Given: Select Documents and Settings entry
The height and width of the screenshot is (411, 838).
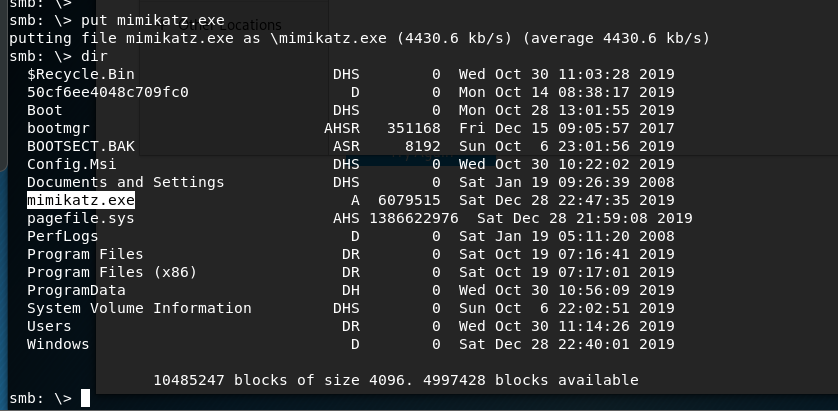Looking at the screenshot, I should pyautogui.click(x=126, y=182).
